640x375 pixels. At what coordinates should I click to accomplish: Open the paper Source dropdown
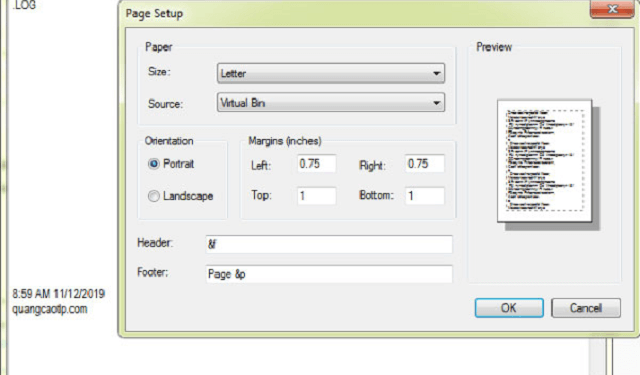point(331,103)
